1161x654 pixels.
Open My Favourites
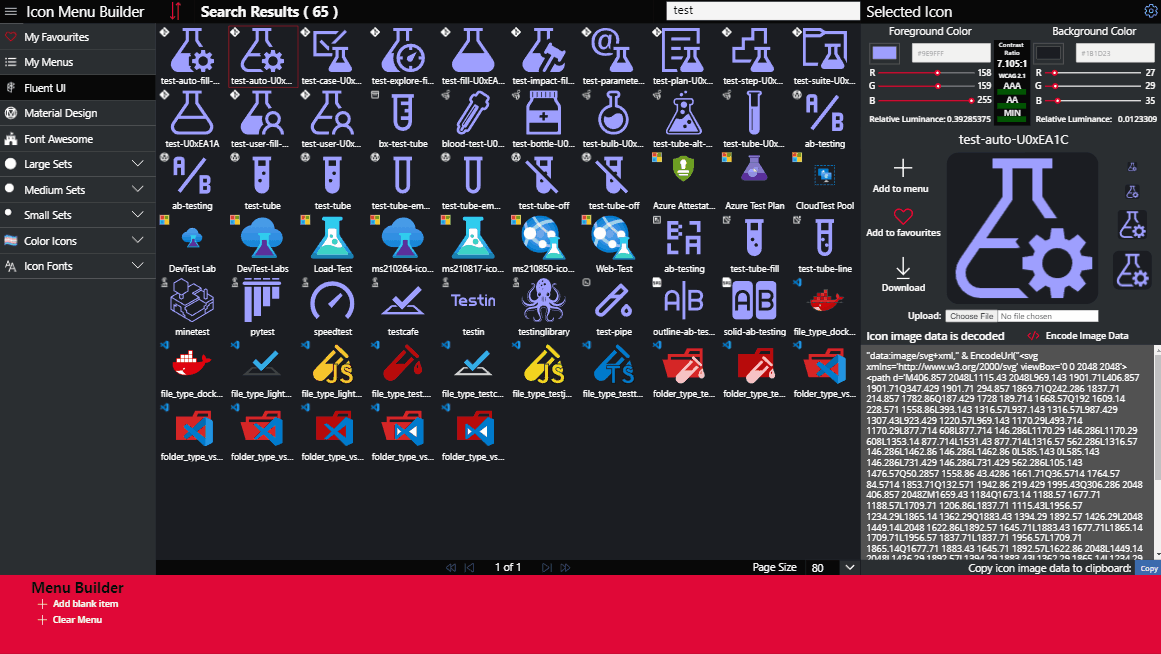click(78, 37)
